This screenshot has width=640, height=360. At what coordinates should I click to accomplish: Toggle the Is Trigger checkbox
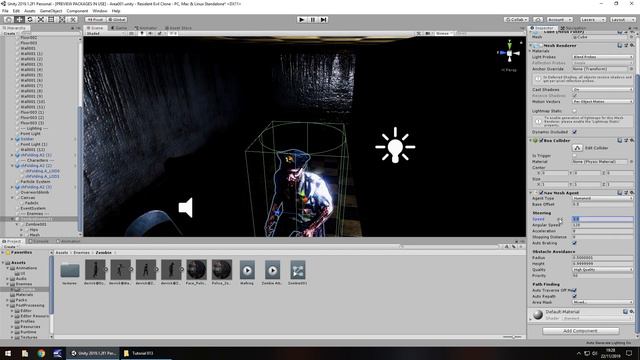[x=575, y=156]
